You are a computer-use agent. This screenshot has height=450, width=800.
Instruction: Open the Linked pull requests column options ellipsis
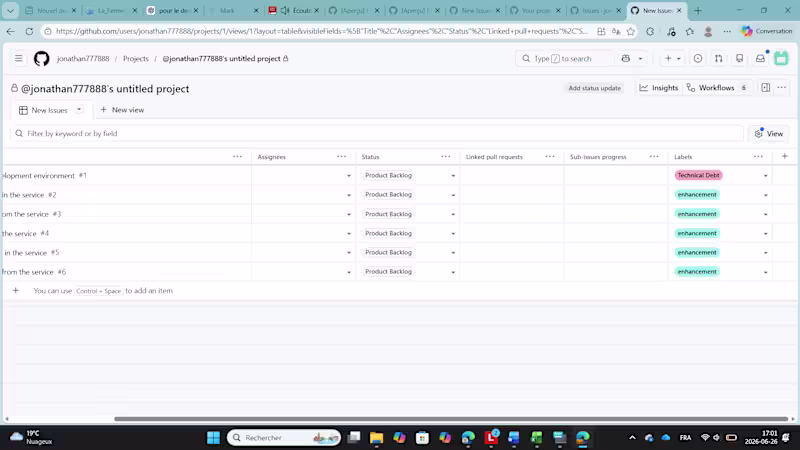[x=549, y=157]
